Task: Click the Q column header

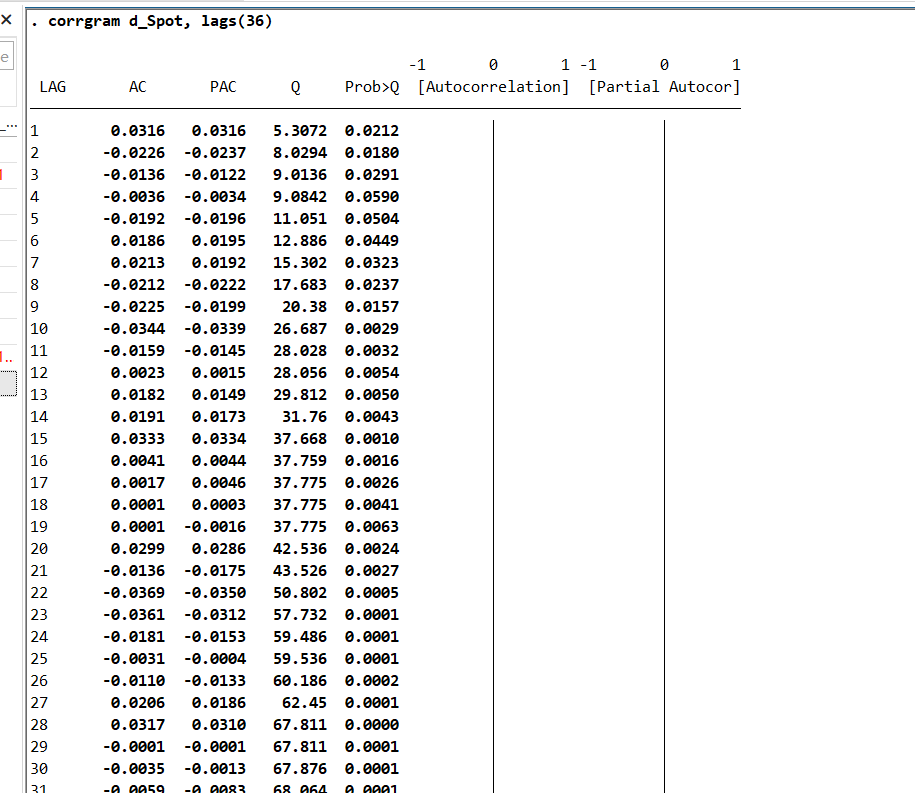Action: (x=296, y=88)
